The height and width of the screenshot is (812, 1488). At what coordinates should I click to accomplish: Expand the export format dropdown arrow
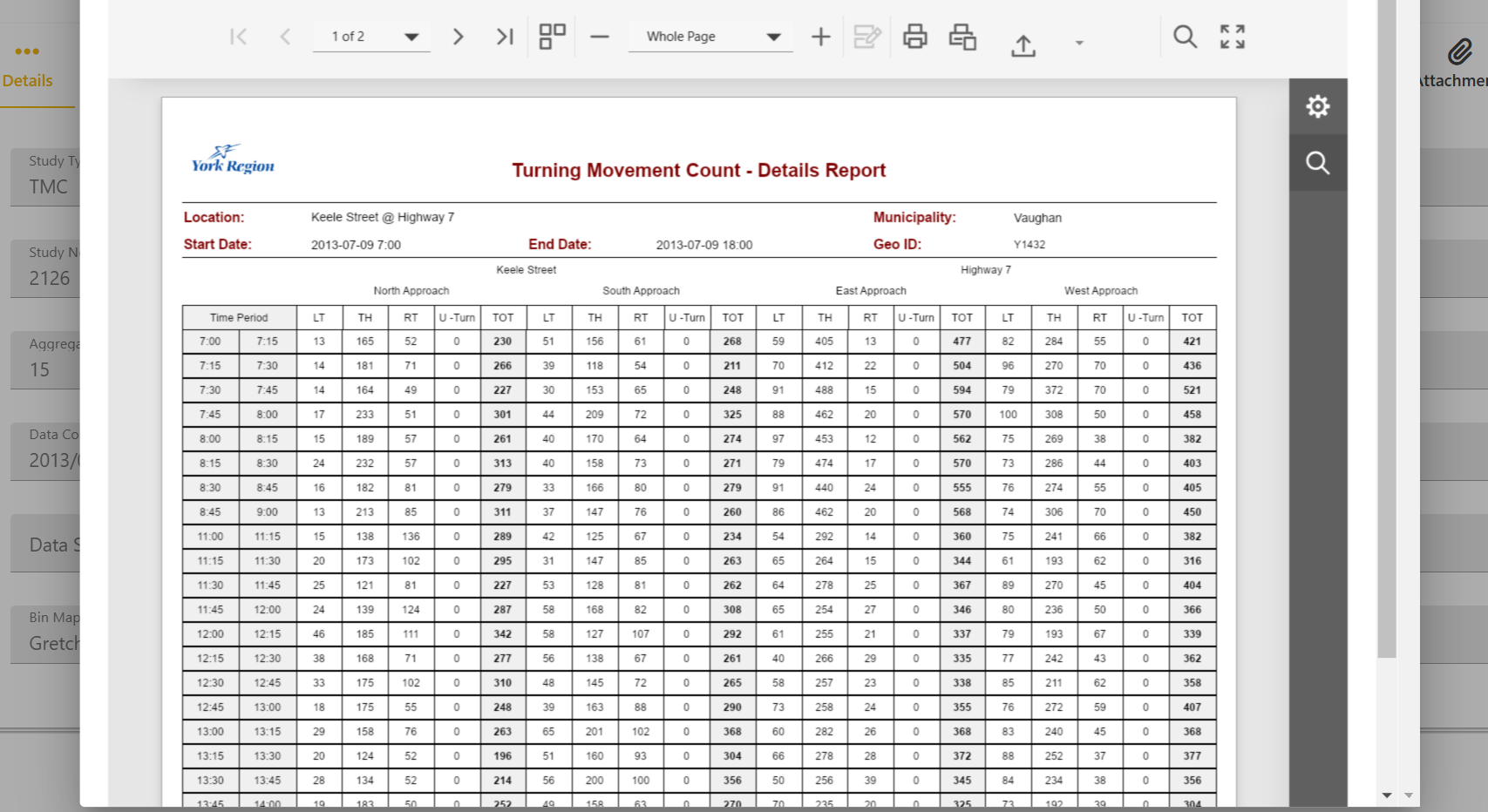(x=1079, y=43)
